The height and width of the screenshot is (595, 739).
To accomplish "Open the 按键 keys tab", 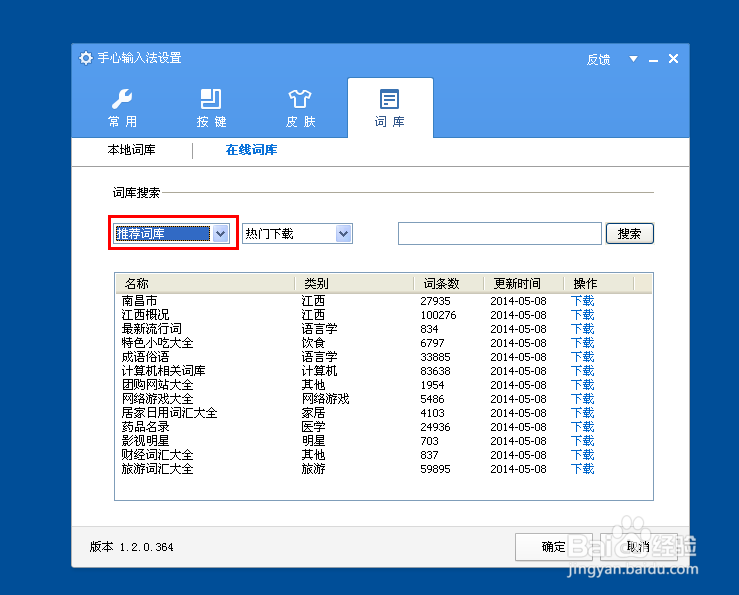I will click(x=212, y=108).
